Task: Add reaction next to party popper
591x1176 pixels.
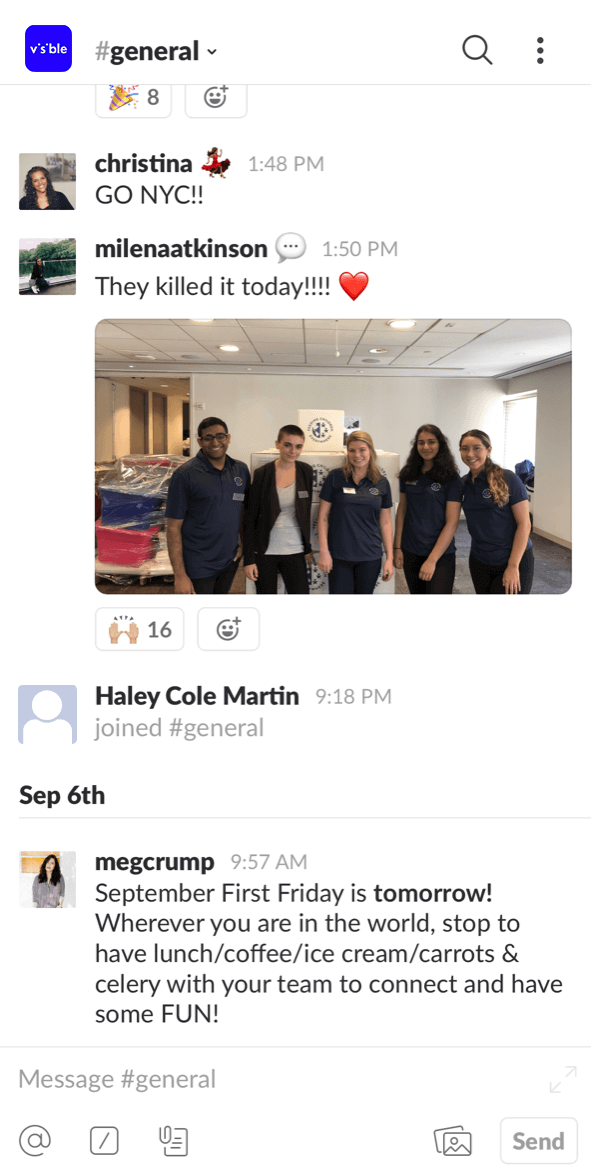Action: tap(216, 98)
